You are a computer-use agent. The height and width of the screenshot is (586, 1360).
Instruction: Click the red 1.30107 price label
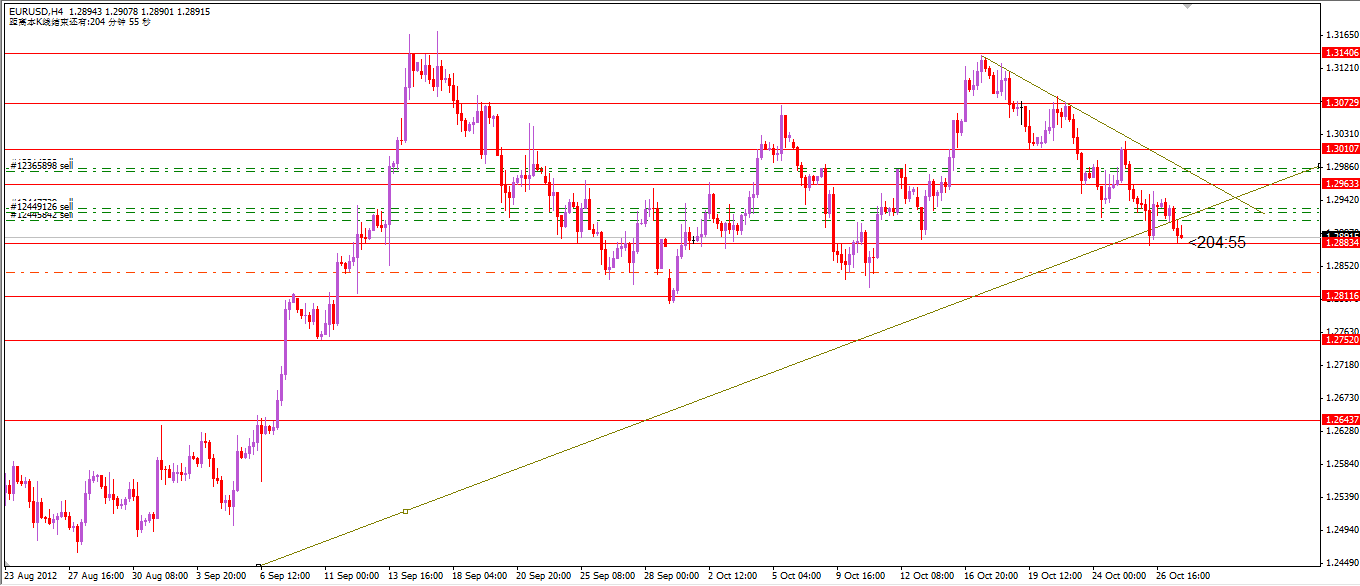coord(1340,149)
